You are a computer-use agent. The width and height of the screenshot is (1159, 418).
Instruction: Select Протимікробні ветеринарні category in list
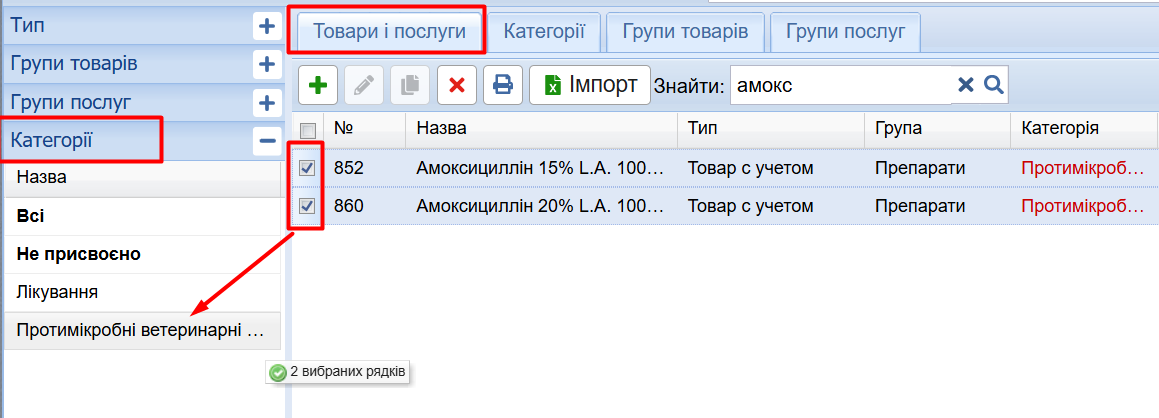(141, 330)
